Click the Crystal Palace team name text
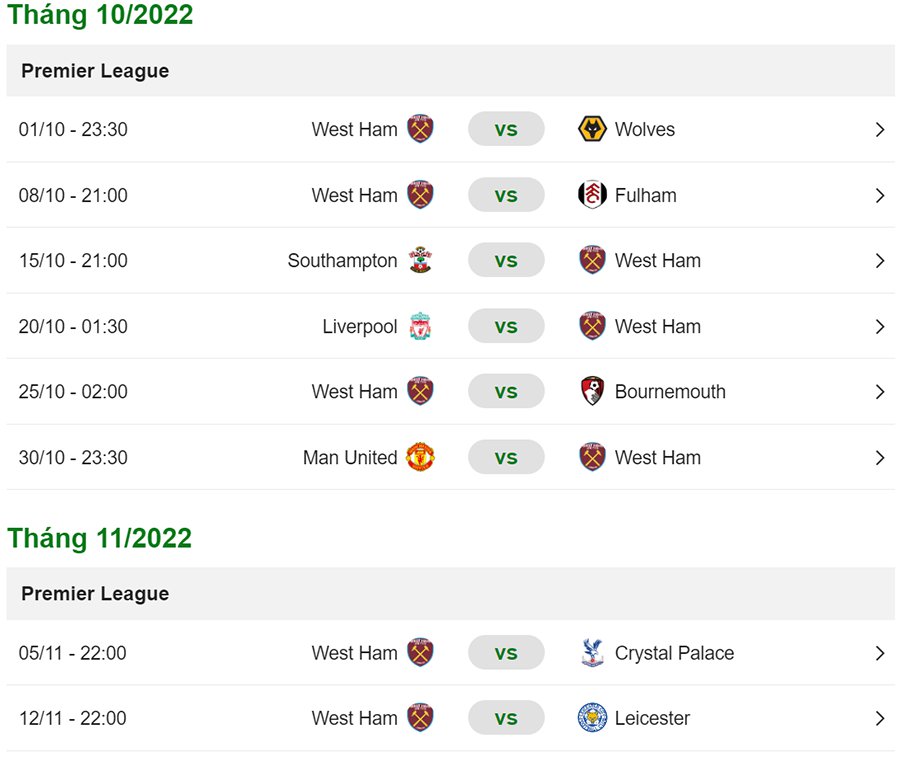This screenshot has width=900, height=757. tap(676, 652)
